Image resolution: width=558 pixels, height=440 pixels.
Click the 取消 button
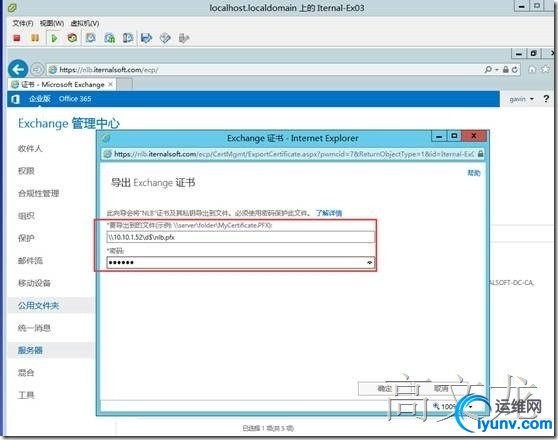tap(441, 388)
